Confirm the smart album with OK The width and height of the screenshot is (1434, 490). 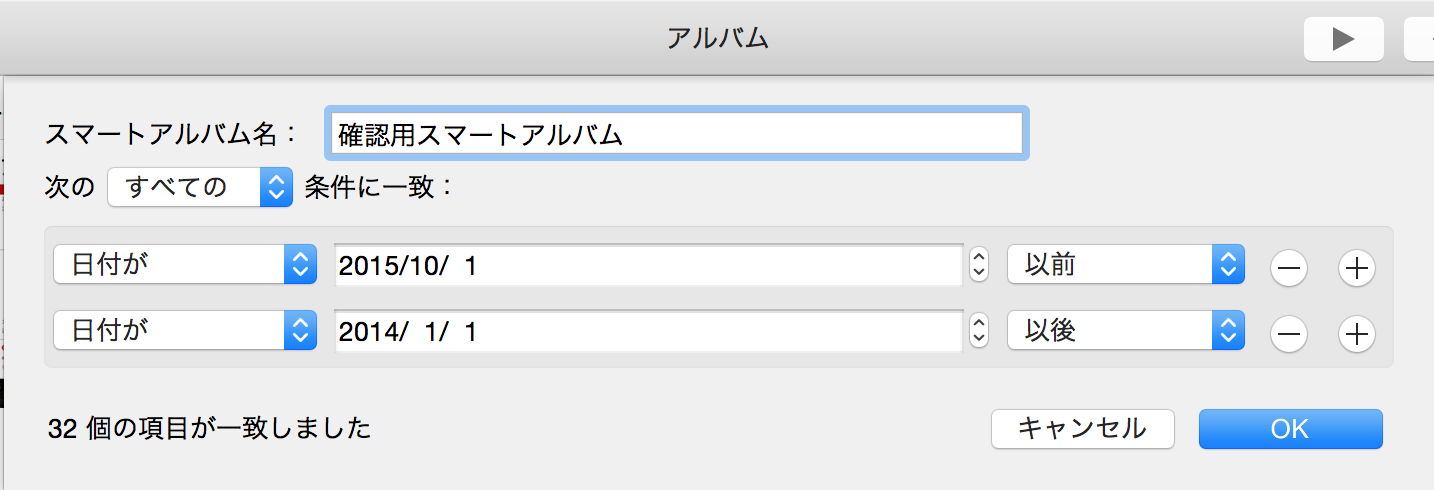pyautogui.click(x=1290, y=429)
